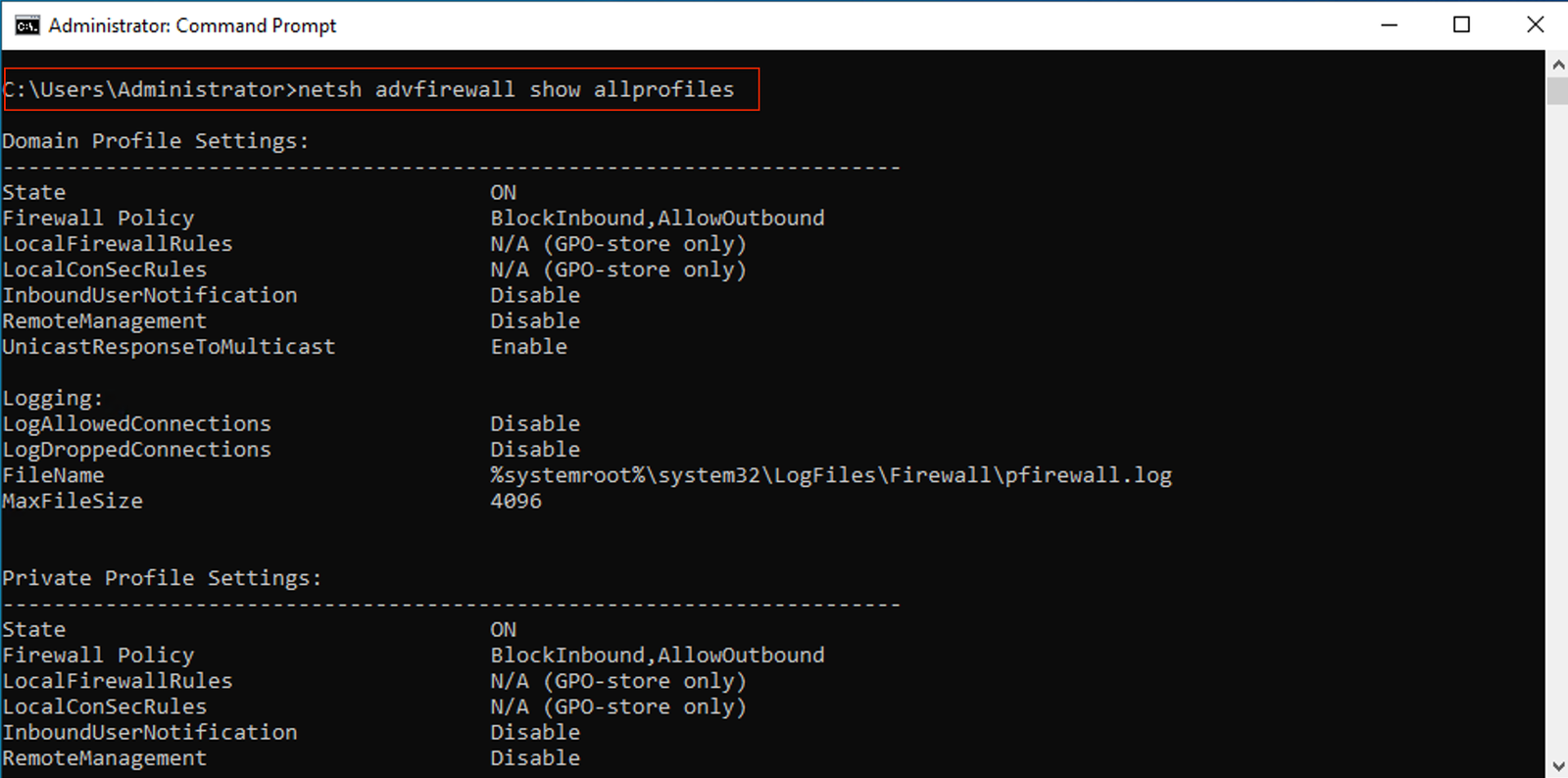Click the Firewall Policy line under Domain

click(98, 218)
